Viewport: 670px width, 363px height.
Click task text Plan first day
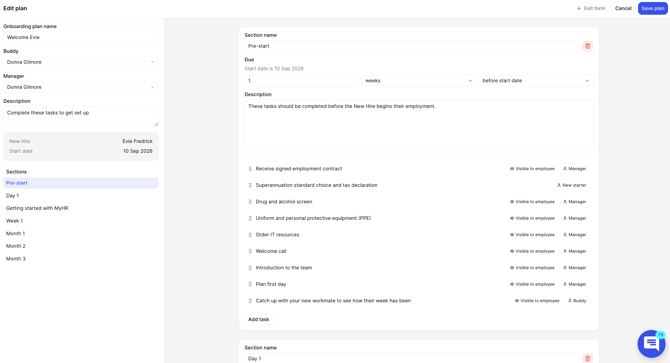click(x=271, y=284)
